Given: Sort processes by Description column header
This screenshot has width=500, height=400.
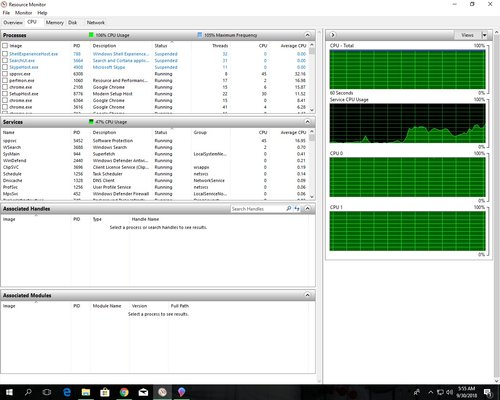Looking at the screenshot, I should coord(104,46).
